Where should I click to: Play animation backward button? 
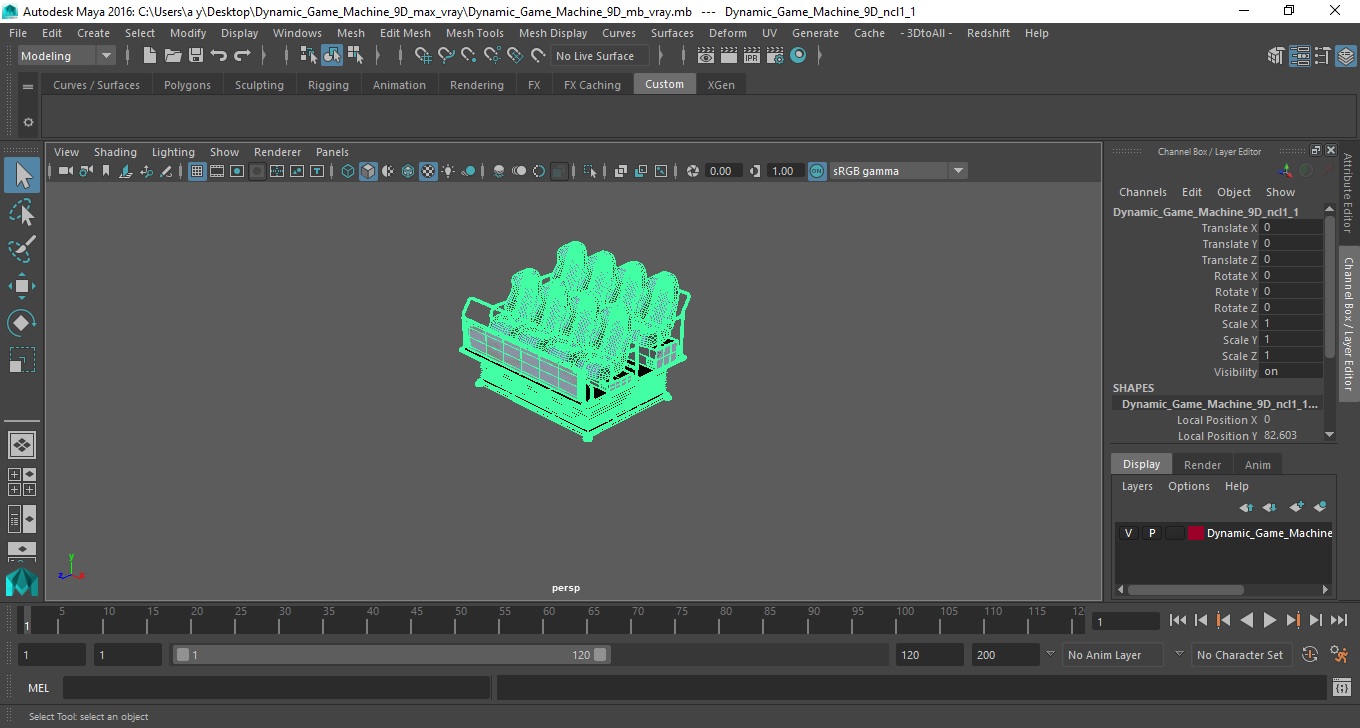1246,621
